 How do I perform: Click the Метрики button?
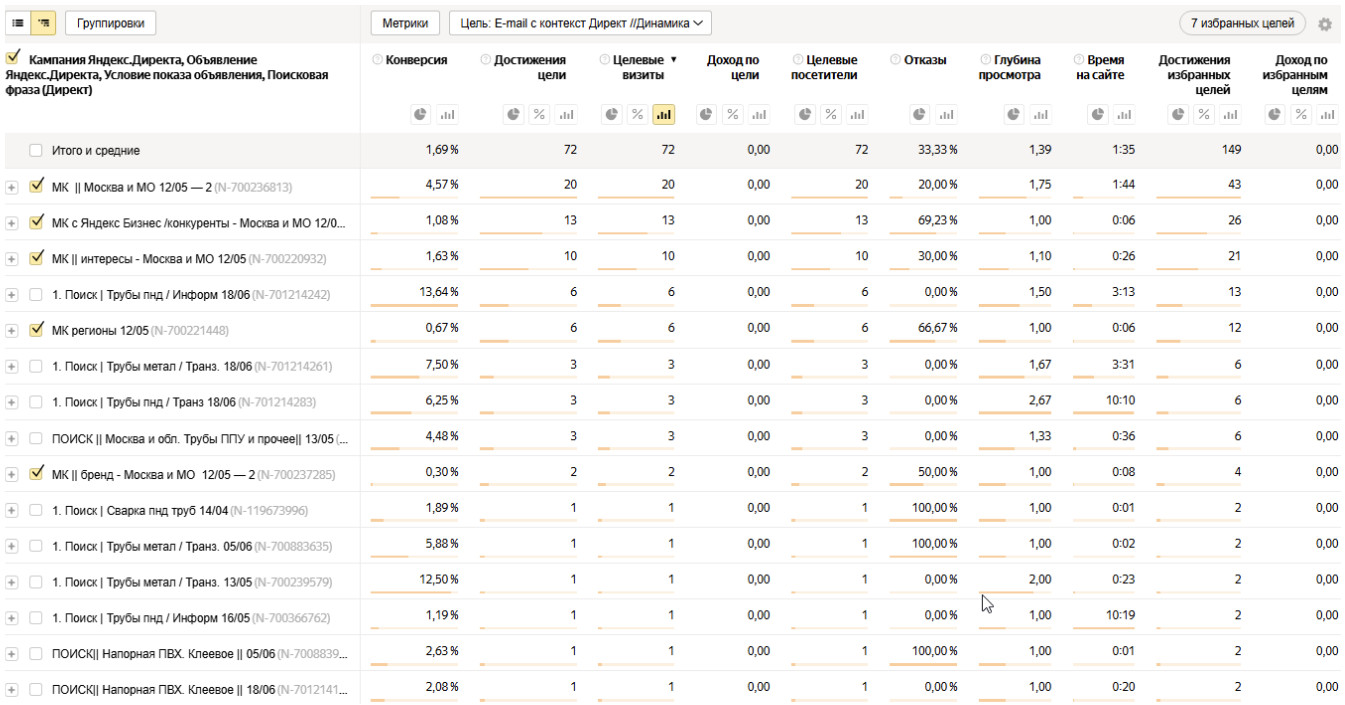click(x=405, y=22)
